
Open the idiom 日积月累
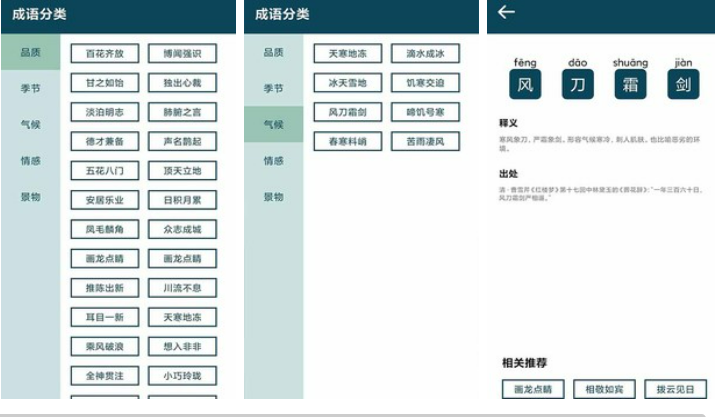[x=182, y=200]
